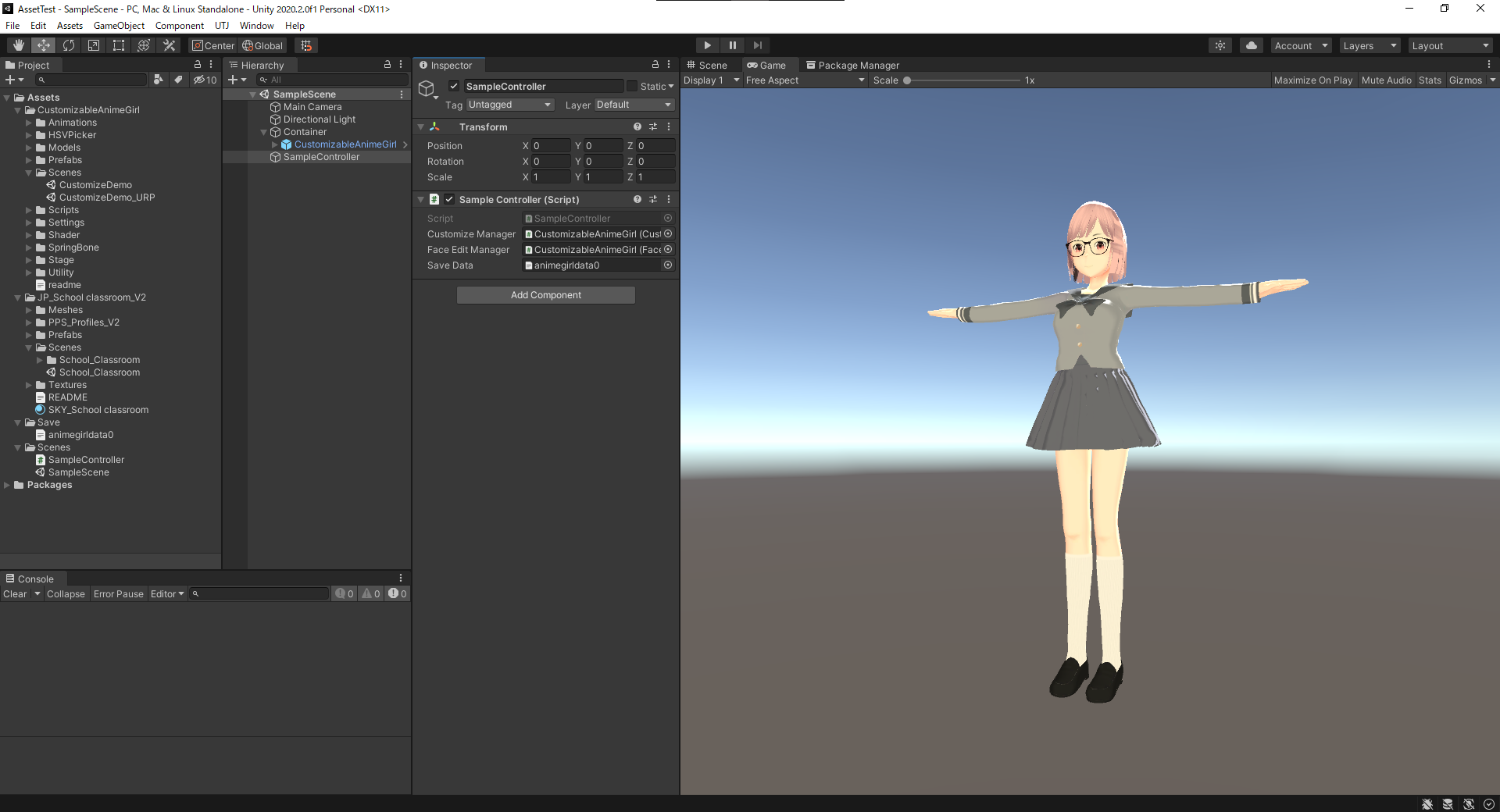Open the cloud services icon
The height and width of the screenshot is (812, 1500).
pos(1252,45)
